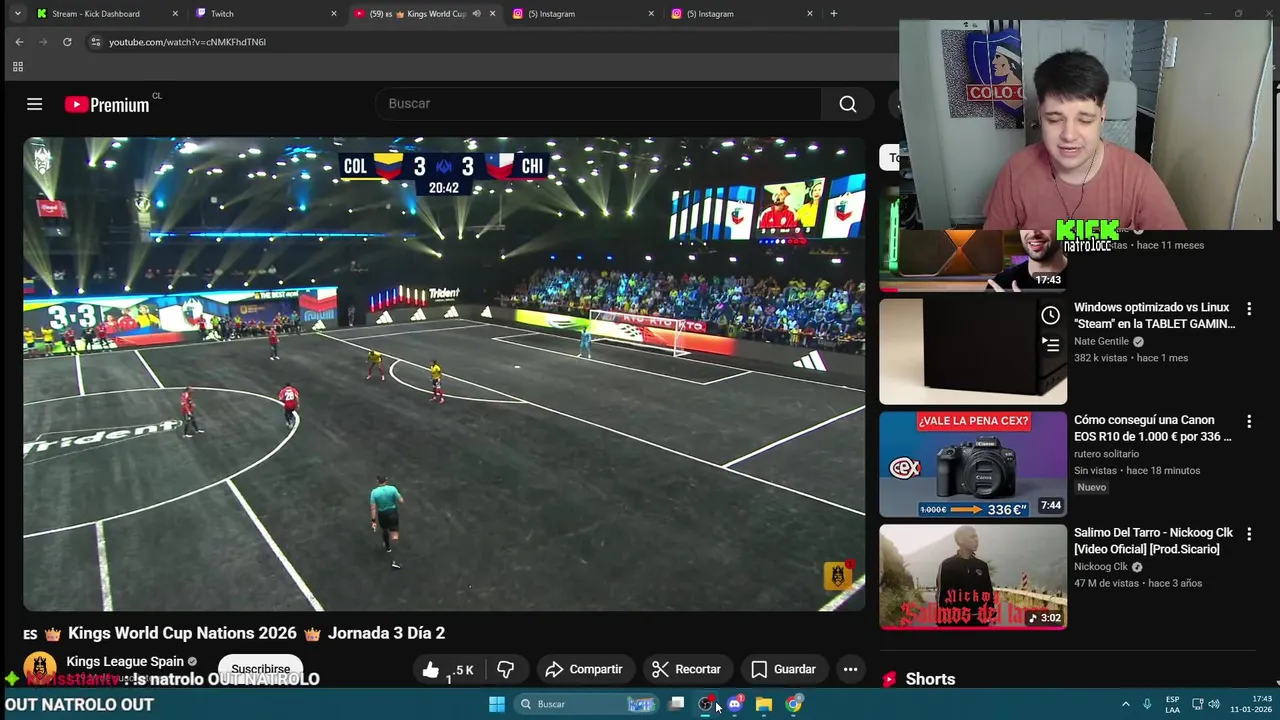Open Nickoog Clk channel link
This screenshot has height=720, width=1280.
pos(1100,567)
